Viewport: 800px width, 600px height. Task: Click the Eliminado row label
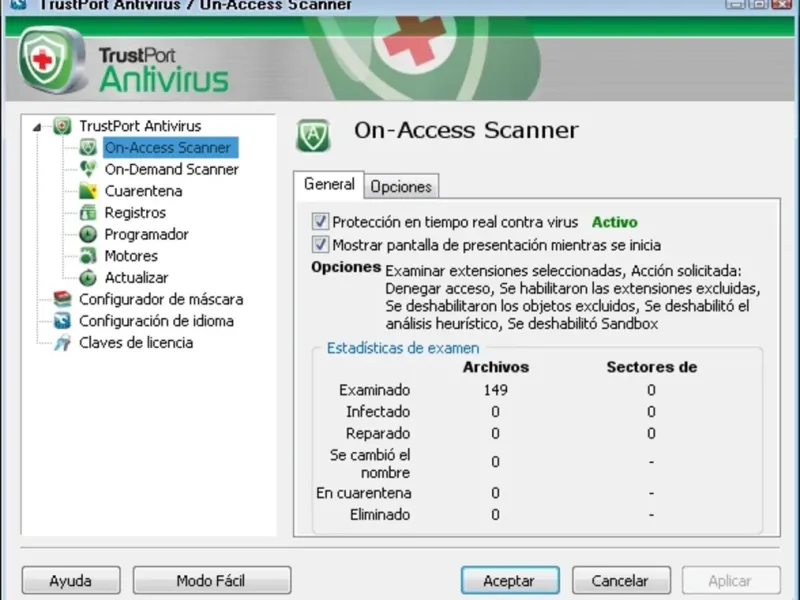[x=380, y=514]
